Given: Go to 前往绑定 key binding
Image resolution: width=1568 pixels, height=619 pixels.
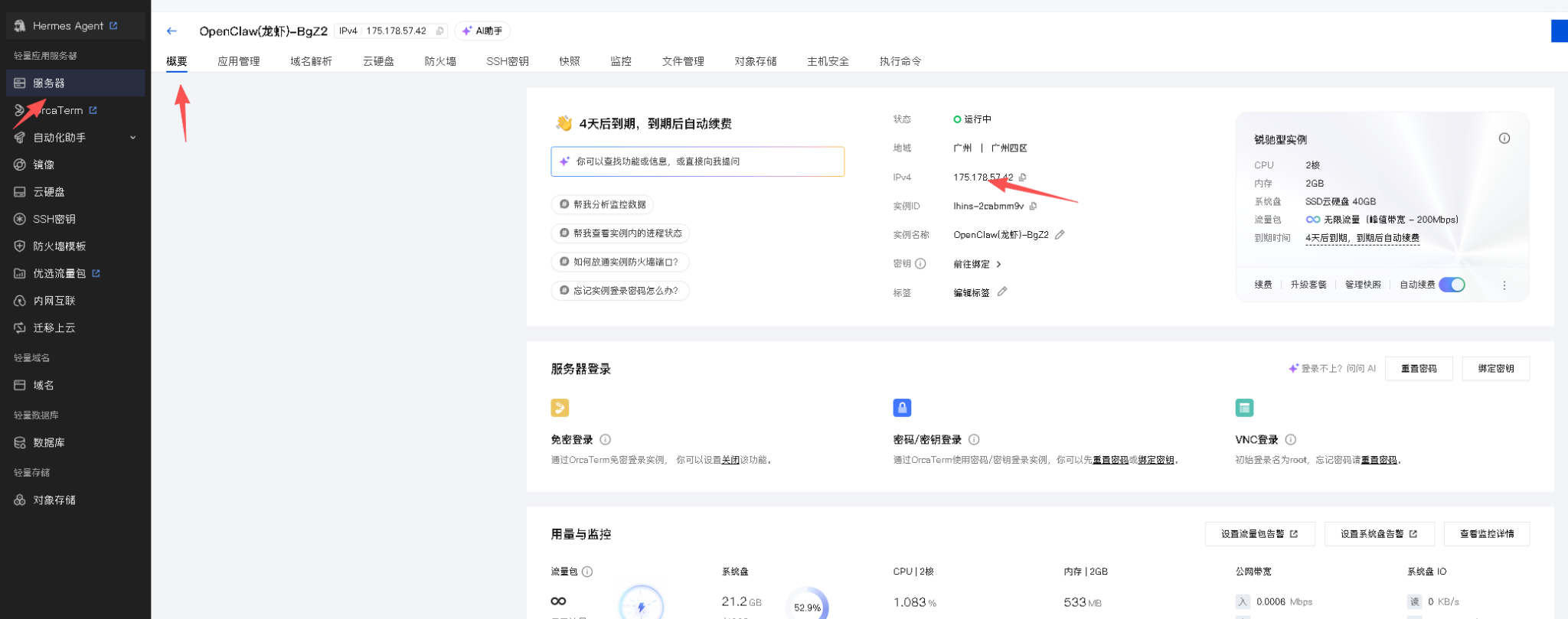Looking at the screenshot, I should point(977,264).
